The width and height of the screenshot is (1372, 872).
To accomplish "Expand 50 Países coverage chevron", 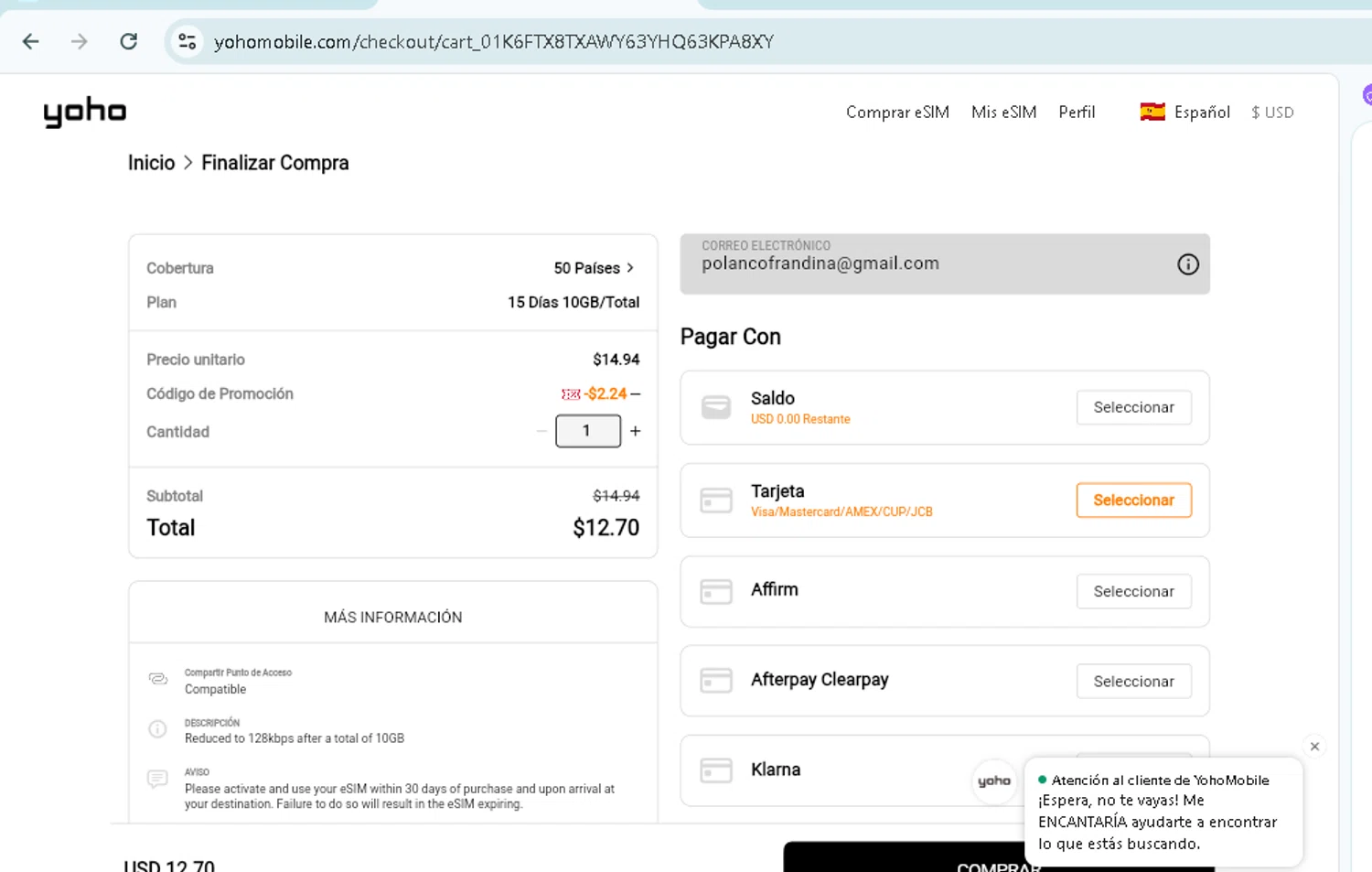I will 630,268.
